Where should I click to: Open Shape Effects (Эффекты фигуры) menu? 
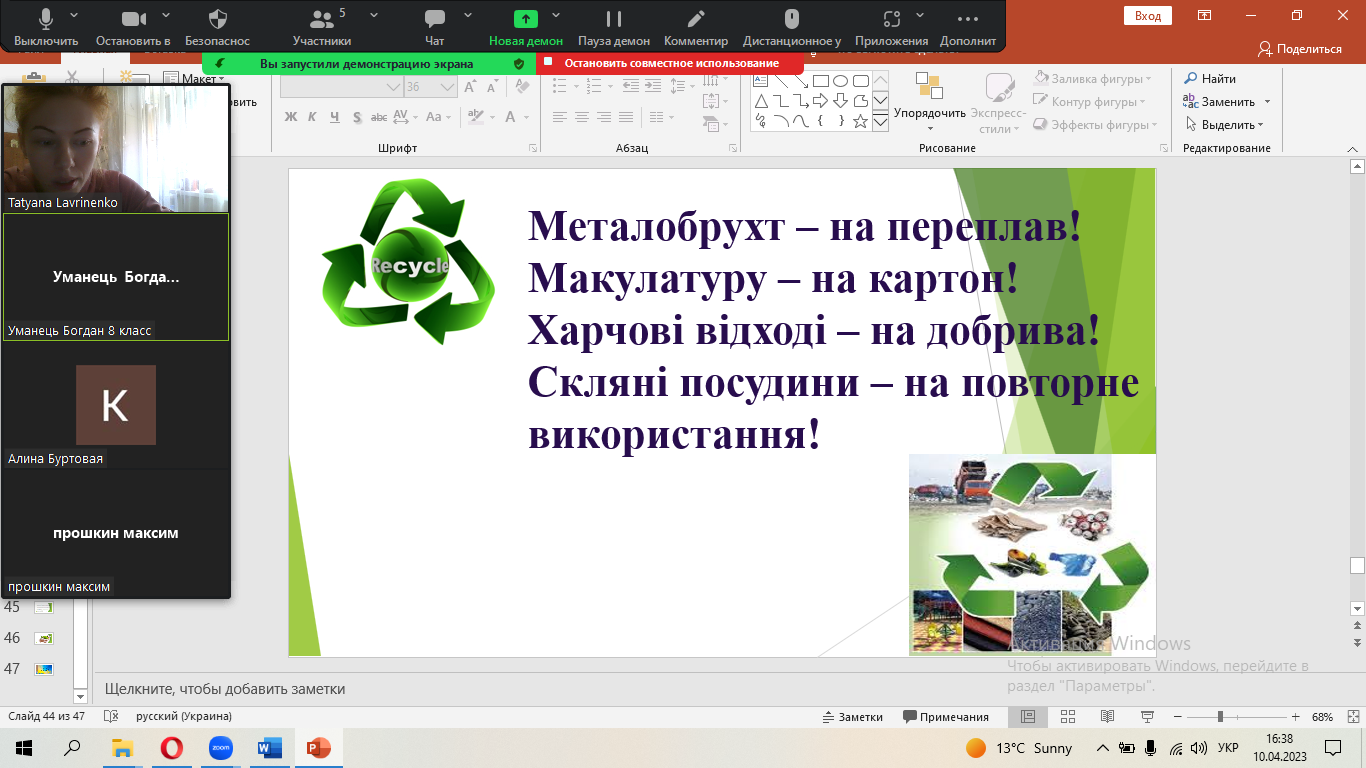(1094, 125)
